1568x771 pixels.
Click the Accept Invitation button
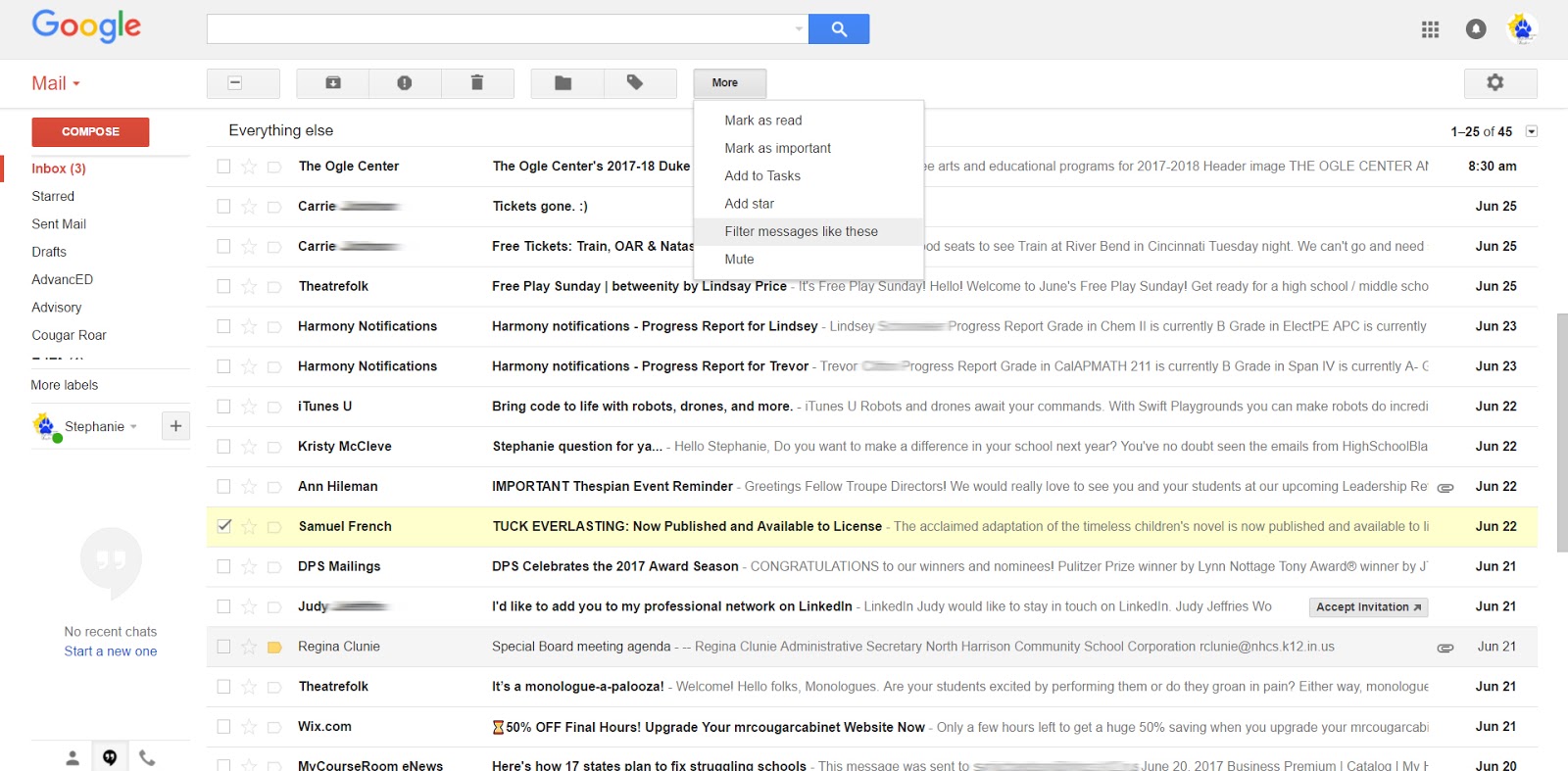click(x=1368, y=607)
